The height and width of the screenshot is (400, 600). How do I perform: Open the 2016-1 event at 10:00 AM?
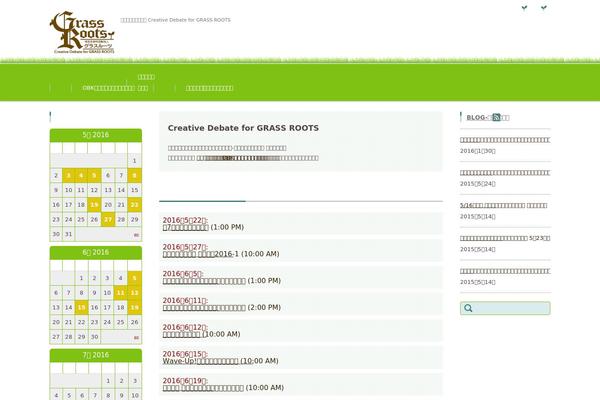coord(201,254)
